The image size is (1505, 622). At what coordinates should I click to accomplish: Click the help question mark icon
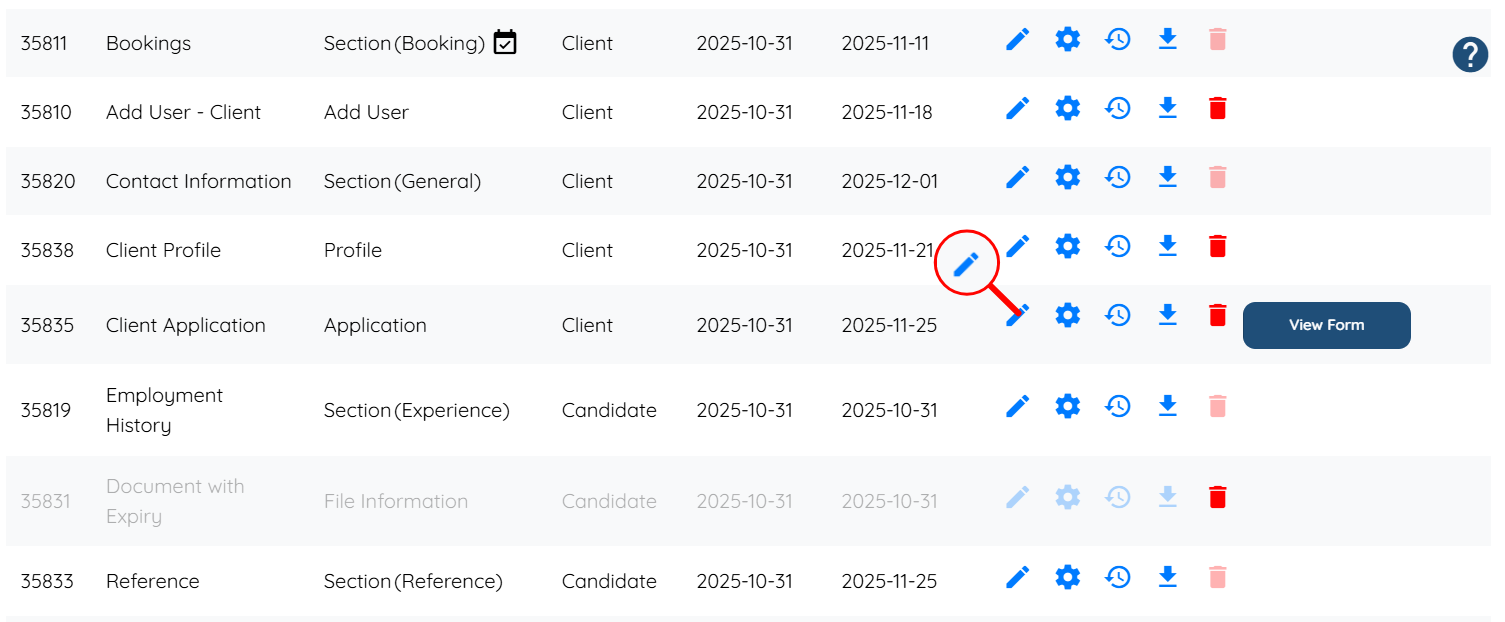(x=1469, y=54)
